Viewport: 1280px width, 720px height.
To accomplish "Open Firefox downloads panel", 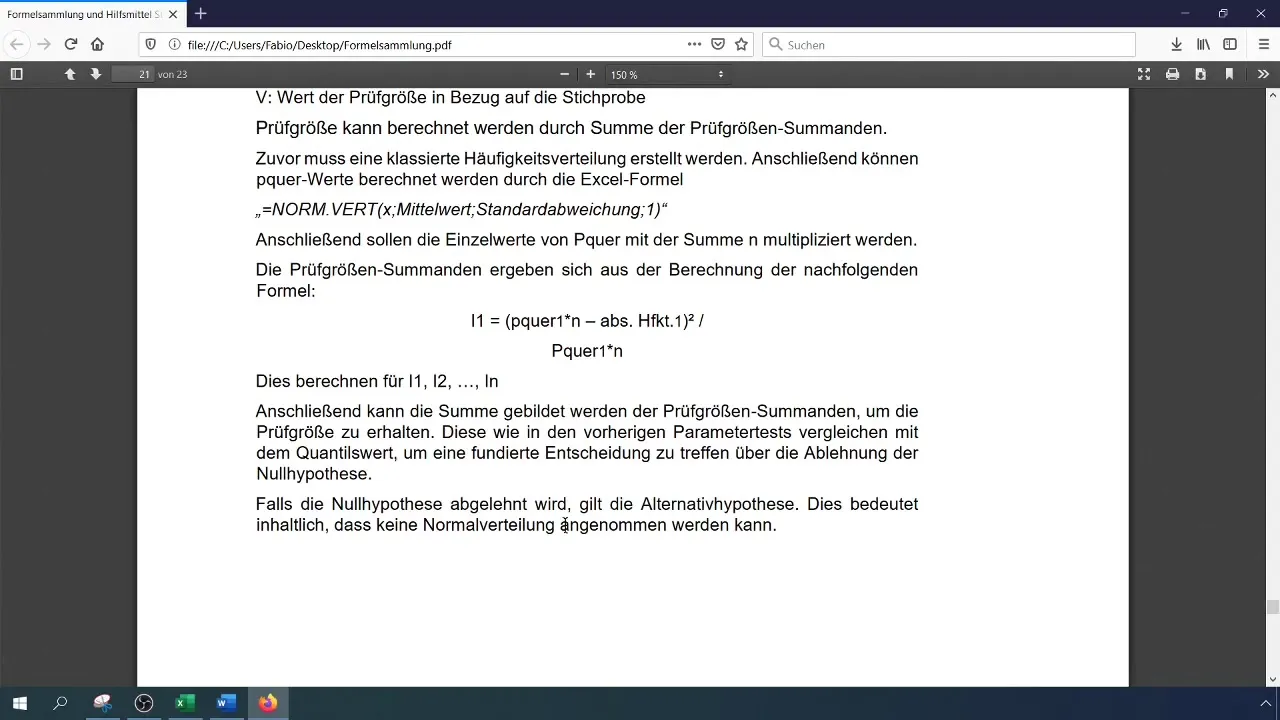I will coord(1177,44).
